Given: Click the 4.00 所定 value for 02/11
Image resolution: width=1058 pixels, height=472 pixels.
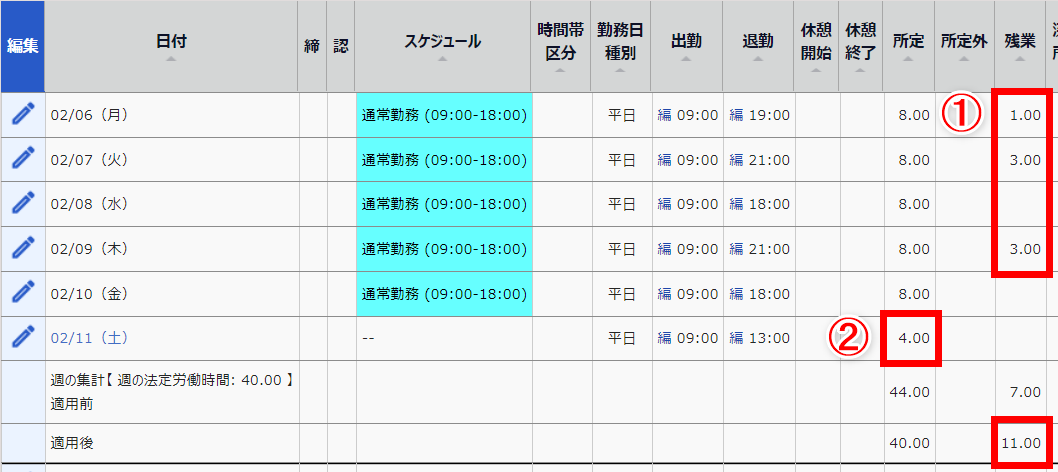Looking at the screenshot, I should tap(914, 339).
